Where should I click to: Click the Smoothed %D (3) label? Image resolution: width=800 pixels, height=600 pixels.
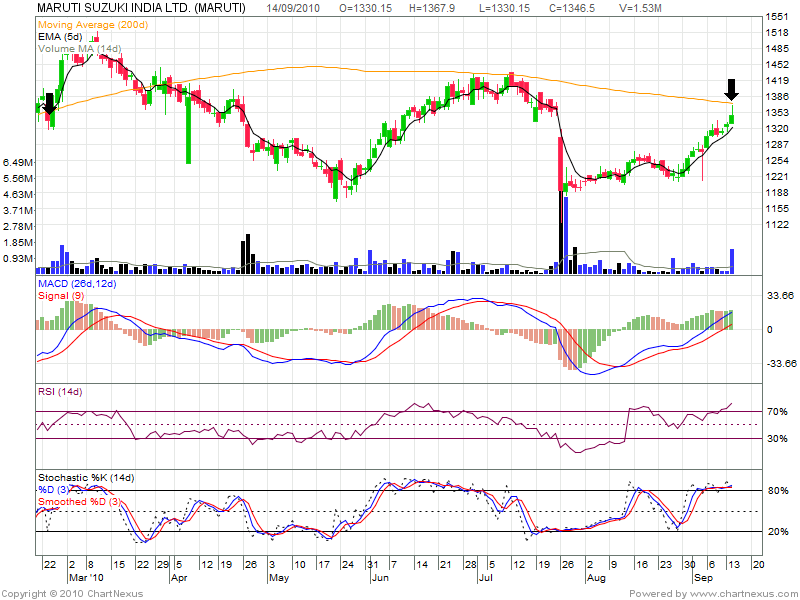pyautogui.click(x=78, y=500)
